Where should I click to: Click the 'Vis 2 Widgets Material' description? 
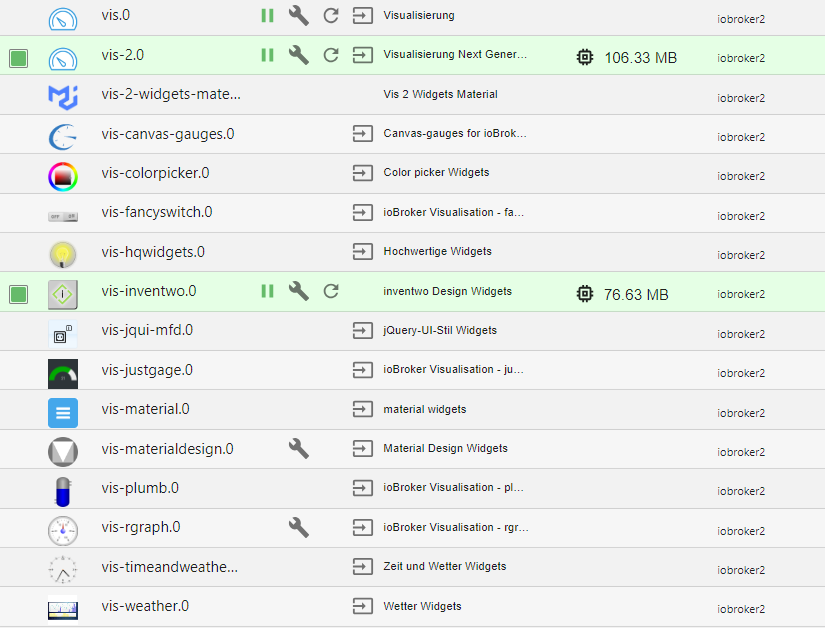440,94
